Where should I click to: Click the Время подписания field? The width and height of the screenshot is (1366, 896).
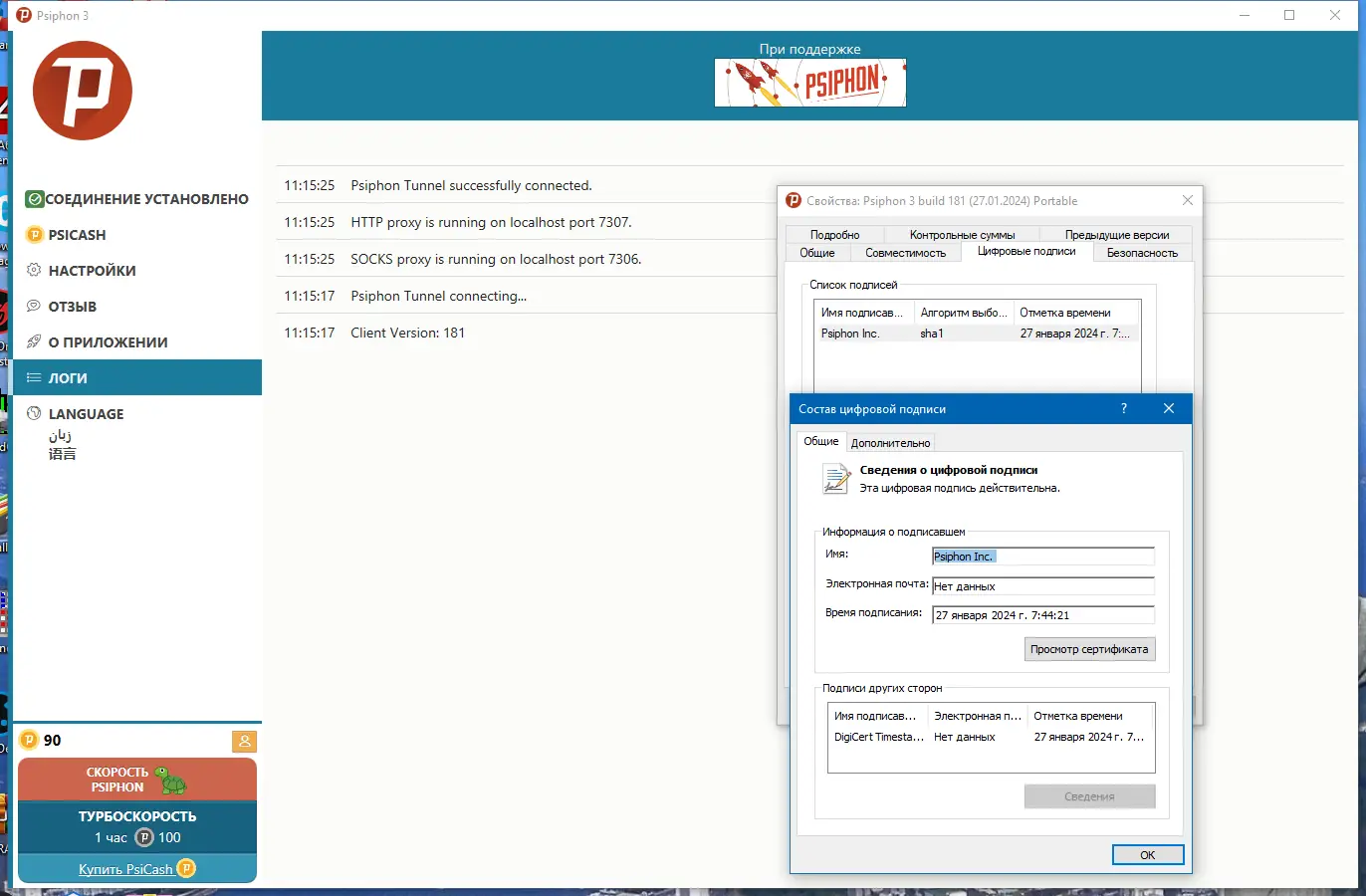click(1042, 615)
